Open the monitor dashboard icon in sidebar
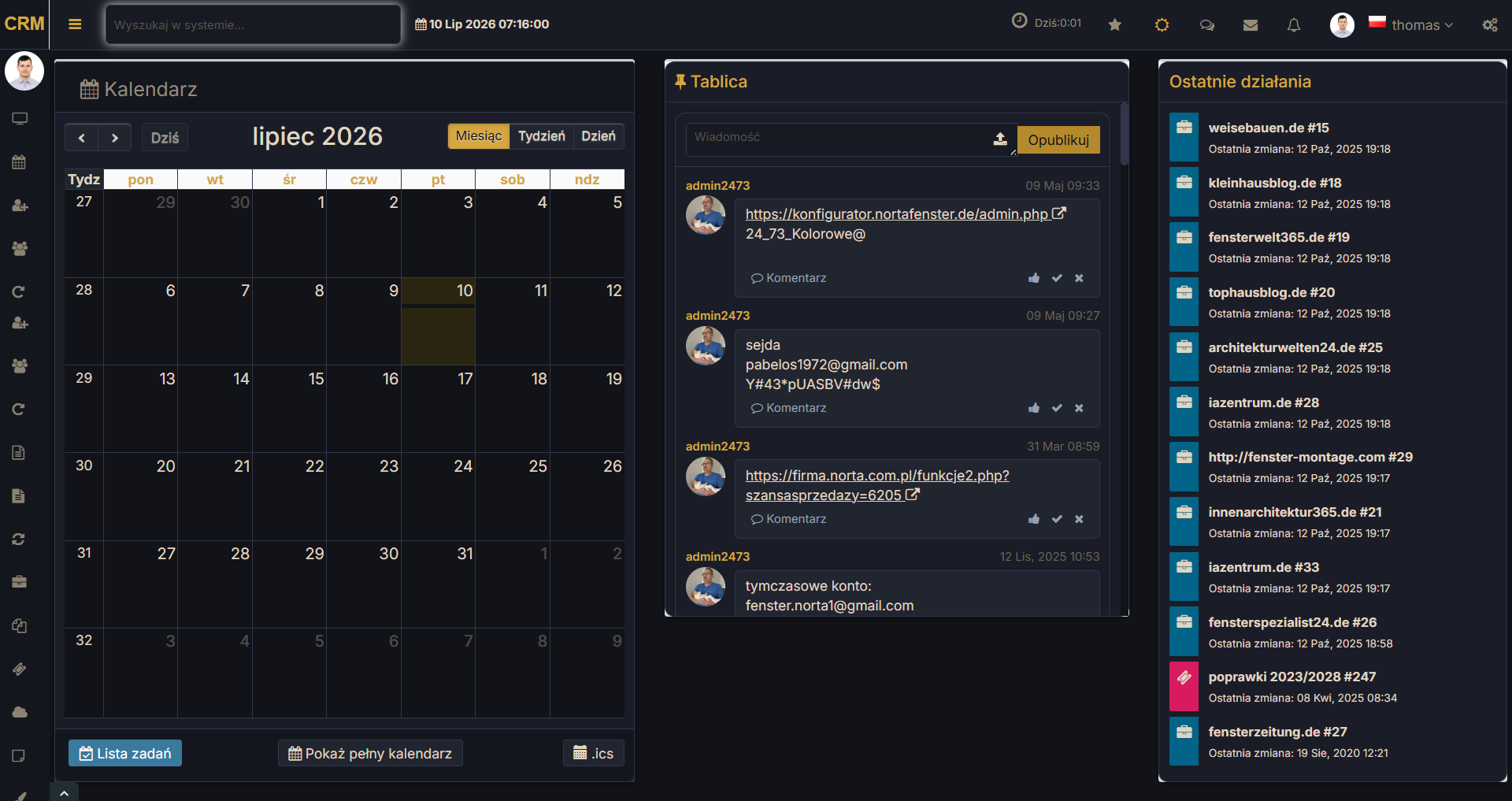The image size is (1512, 801). [x=20, y=119]
